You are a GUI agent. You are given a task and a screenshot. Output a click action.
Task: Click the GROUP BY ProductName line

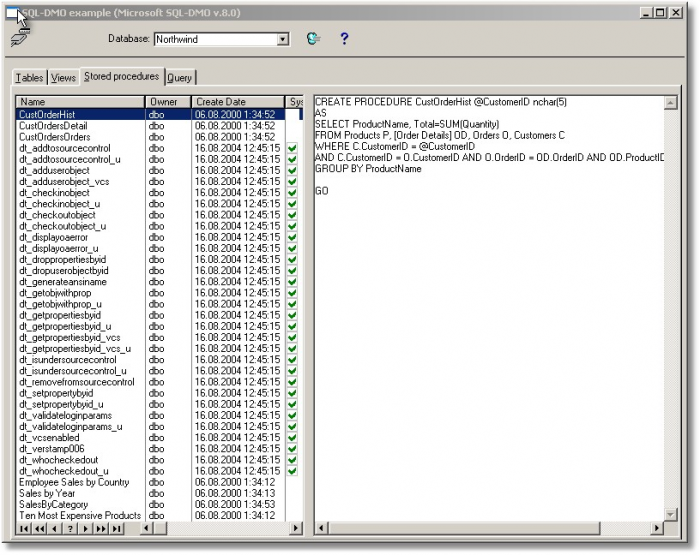(368, 169)
